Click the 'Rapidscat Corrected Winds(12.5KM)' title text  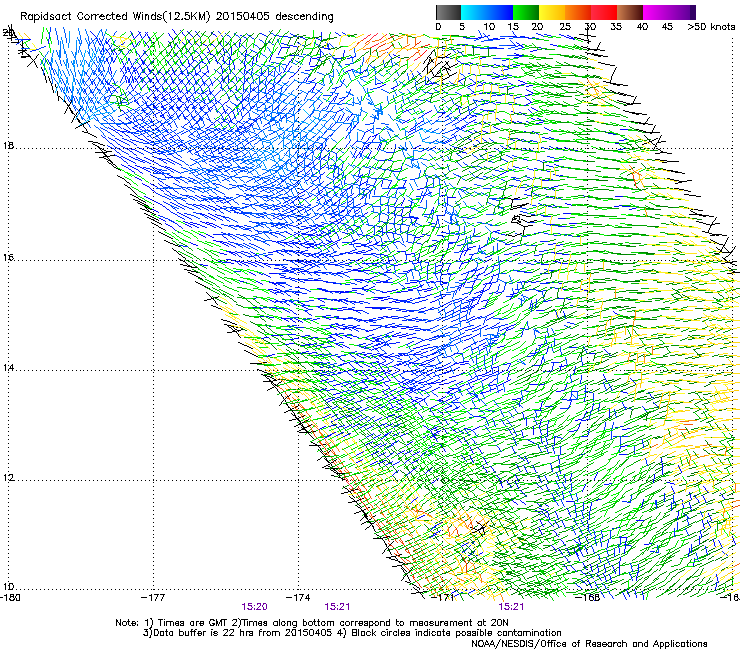pos(115,17)
